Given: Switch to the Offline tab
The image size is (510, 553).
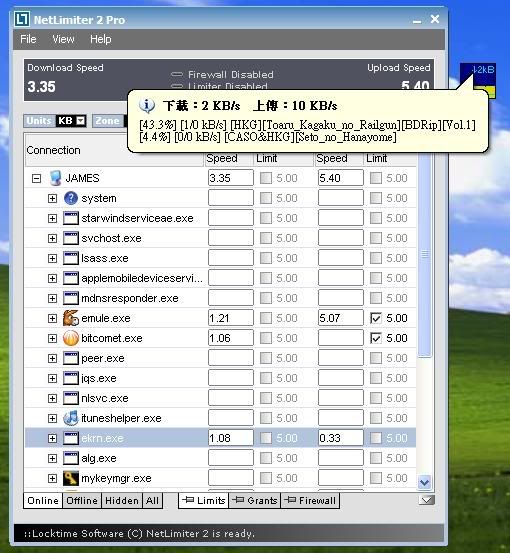Looking at the screenshot, I should pyautogui.click(x=82, y=500).
